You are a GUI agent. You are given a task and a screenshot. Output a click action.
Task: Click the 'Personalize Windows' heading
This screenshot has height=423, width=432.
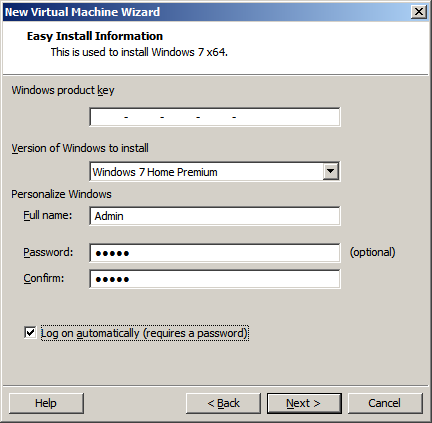tap(61, 194)
